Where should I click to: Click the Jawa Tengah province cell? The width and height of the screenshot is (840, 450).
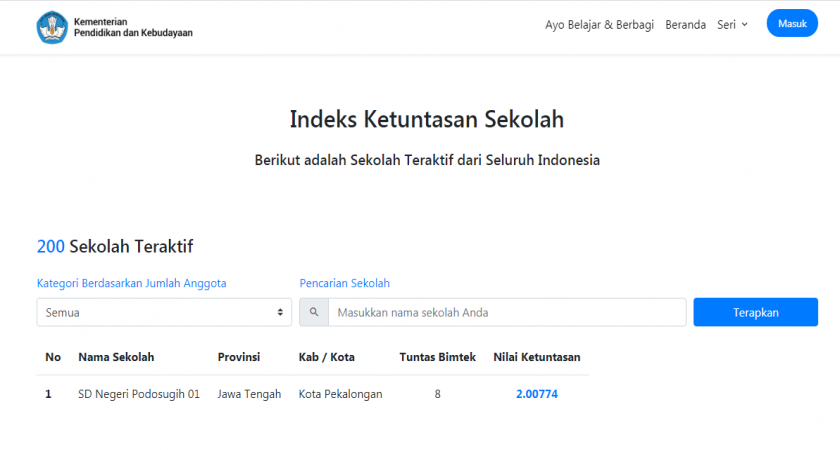(249, 394)
